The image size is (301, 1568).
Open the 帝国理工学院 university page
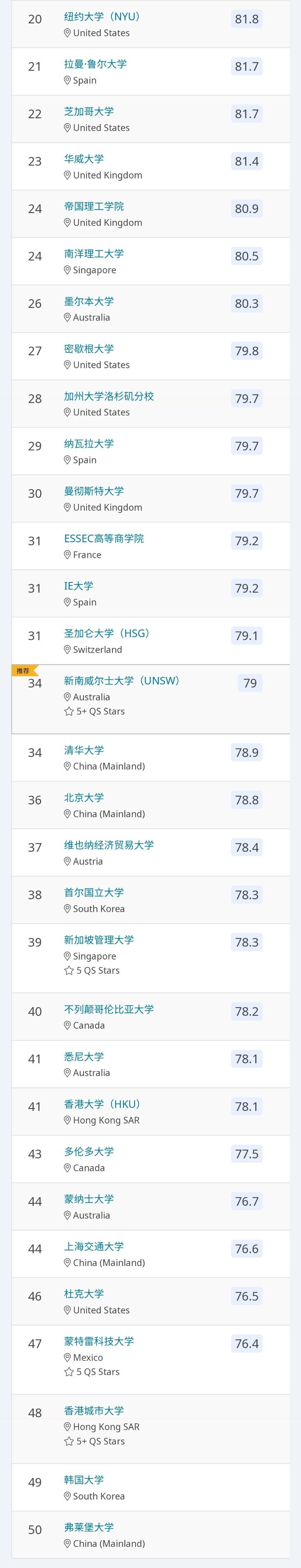click(x=94, y=206)
